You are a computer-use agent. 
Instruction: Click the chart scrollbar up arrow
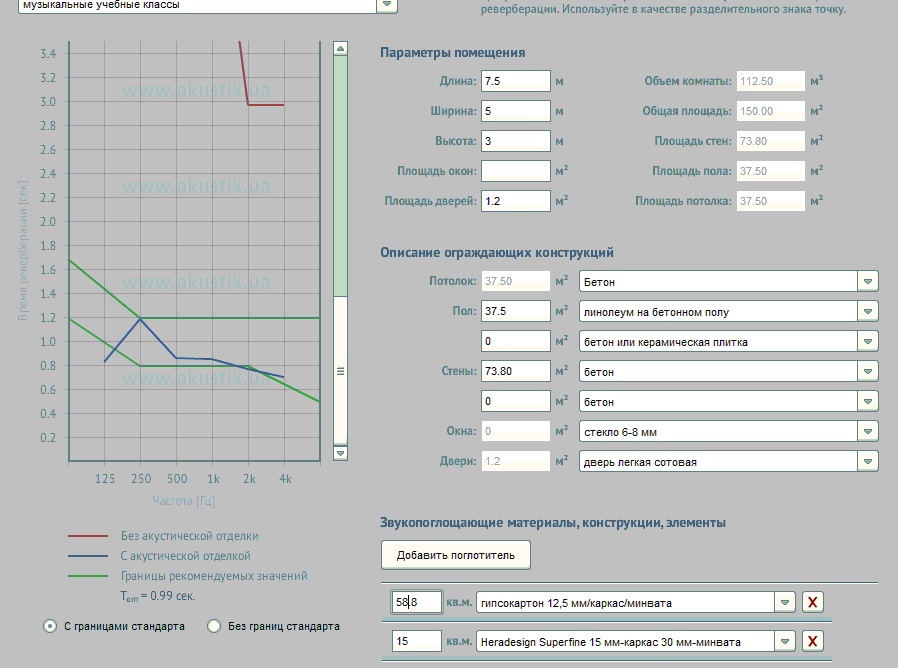click(x=340, y=48)
